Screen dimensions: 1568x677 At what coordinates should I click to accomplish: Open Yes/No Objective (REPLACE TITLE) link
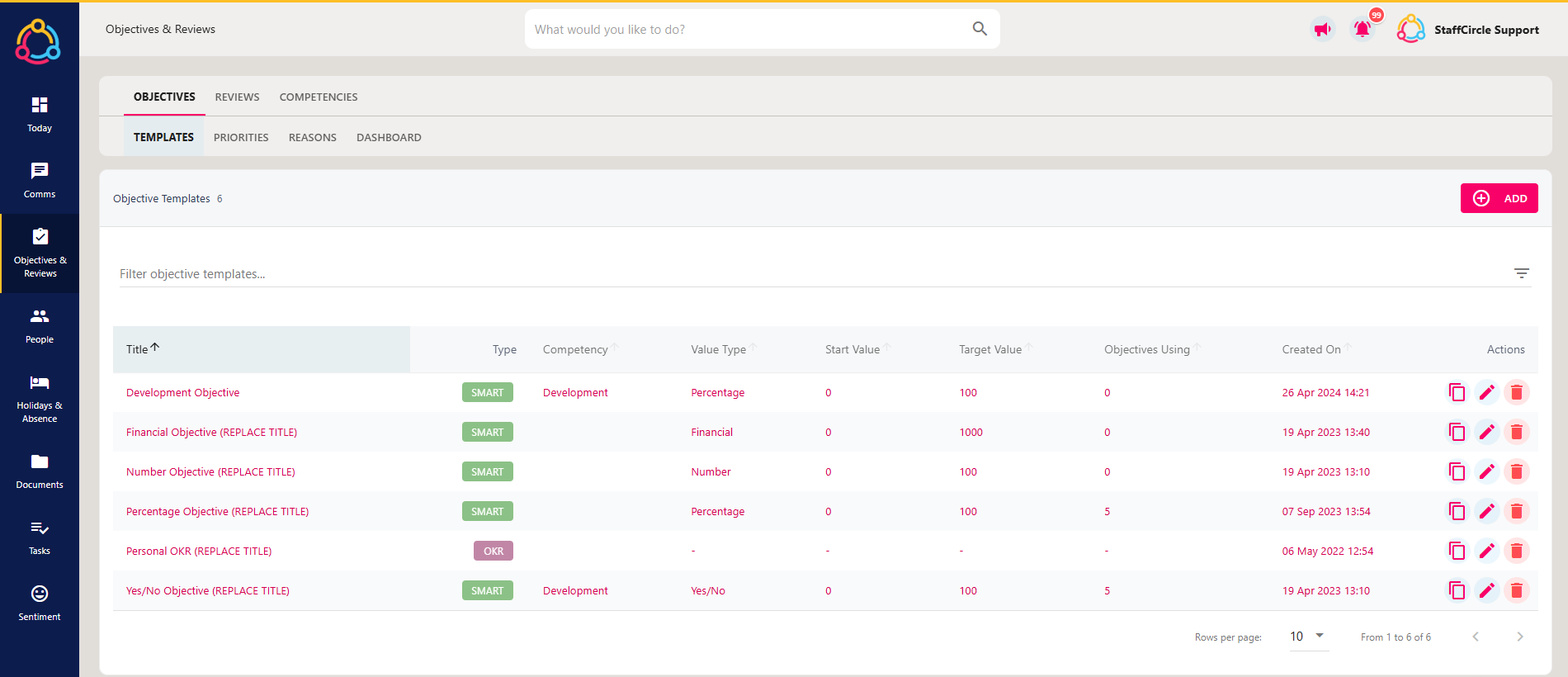[208, 590]
